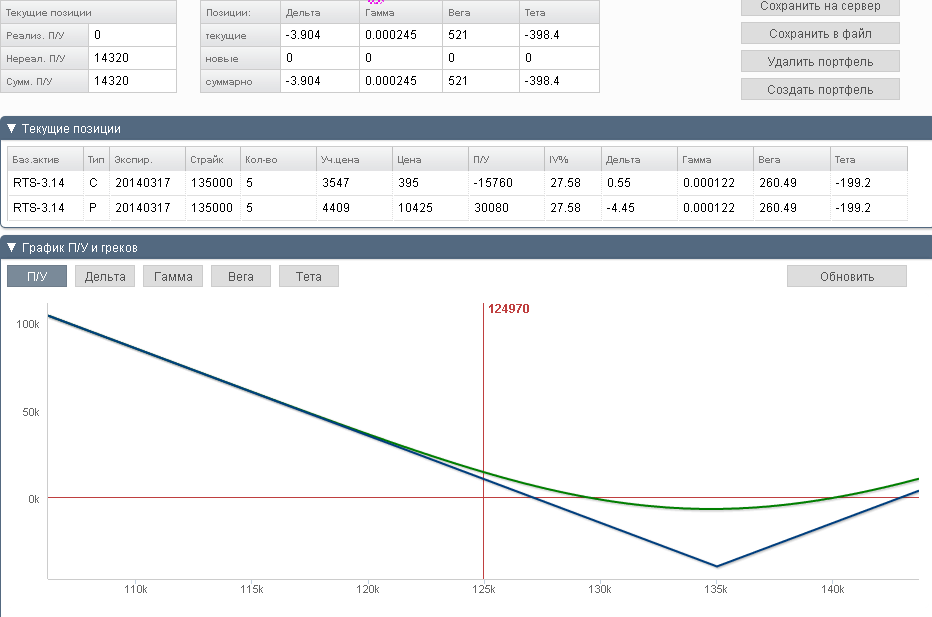Switch chart to Гамма
This screenshot has height=617, width=932.
173,276
